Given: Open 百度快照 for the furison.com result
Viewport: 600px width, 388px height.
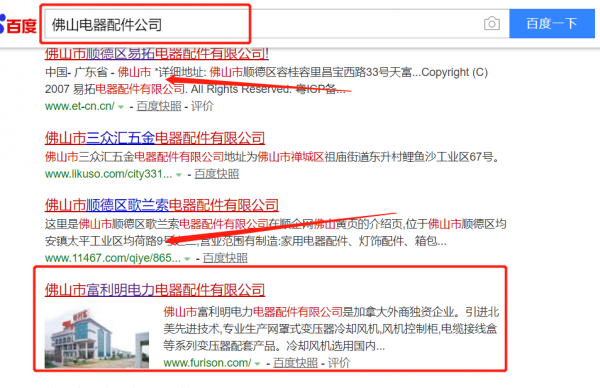Looking at the screenshot, I should pyautogui.click(x=295, y=363).
